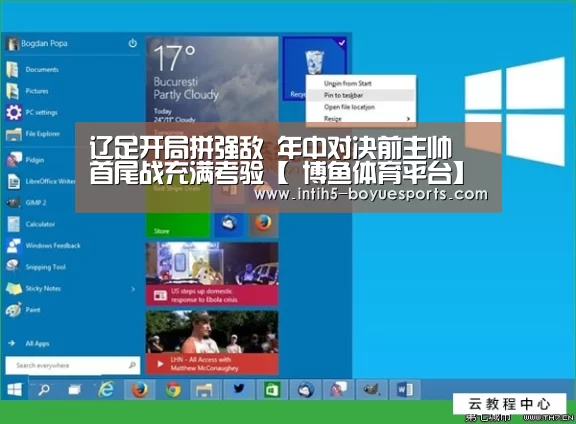Choose Open file location

tap(349, 107)
